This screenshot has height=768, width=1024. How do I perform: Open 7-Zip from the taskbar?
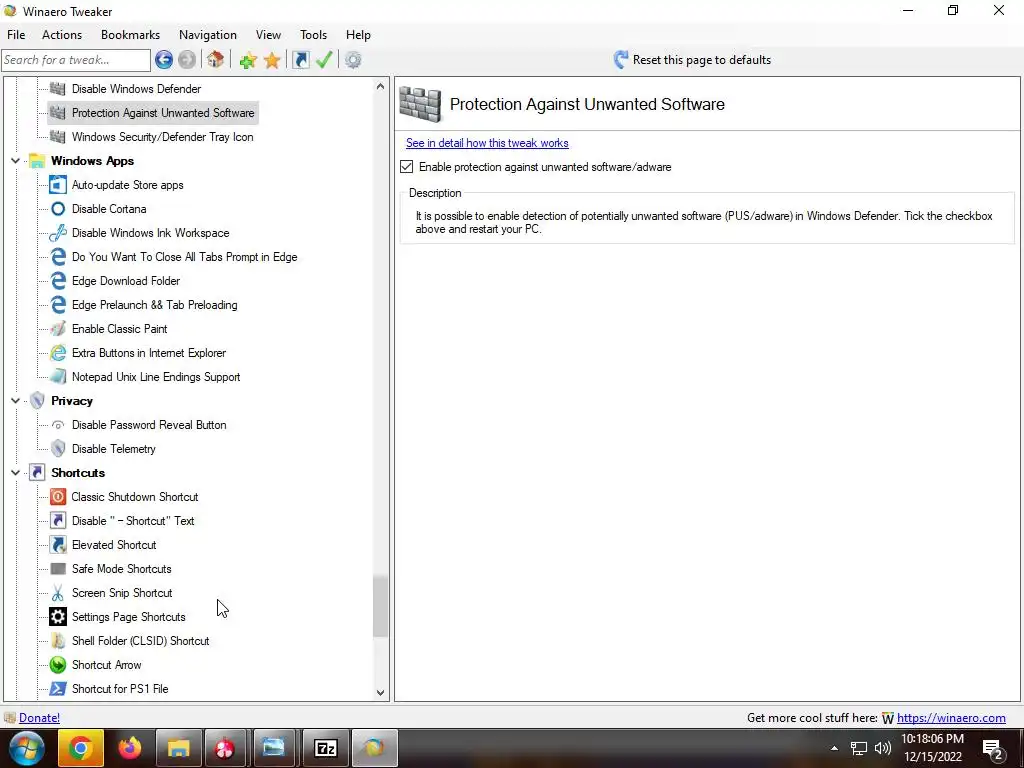pyautogui.click(x=325, y=748)
